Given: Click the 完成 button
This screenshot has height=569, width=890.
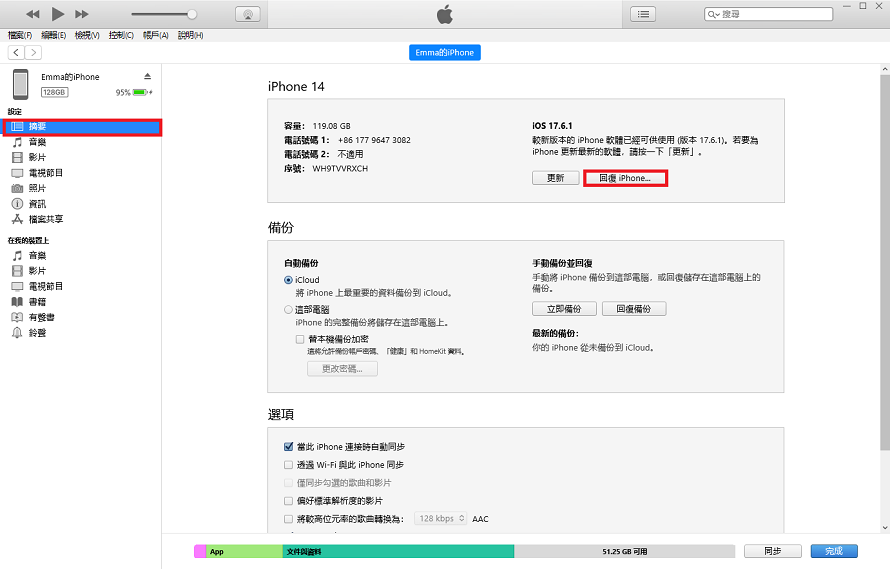Looking at the screenshot, I should click(834, 551).
